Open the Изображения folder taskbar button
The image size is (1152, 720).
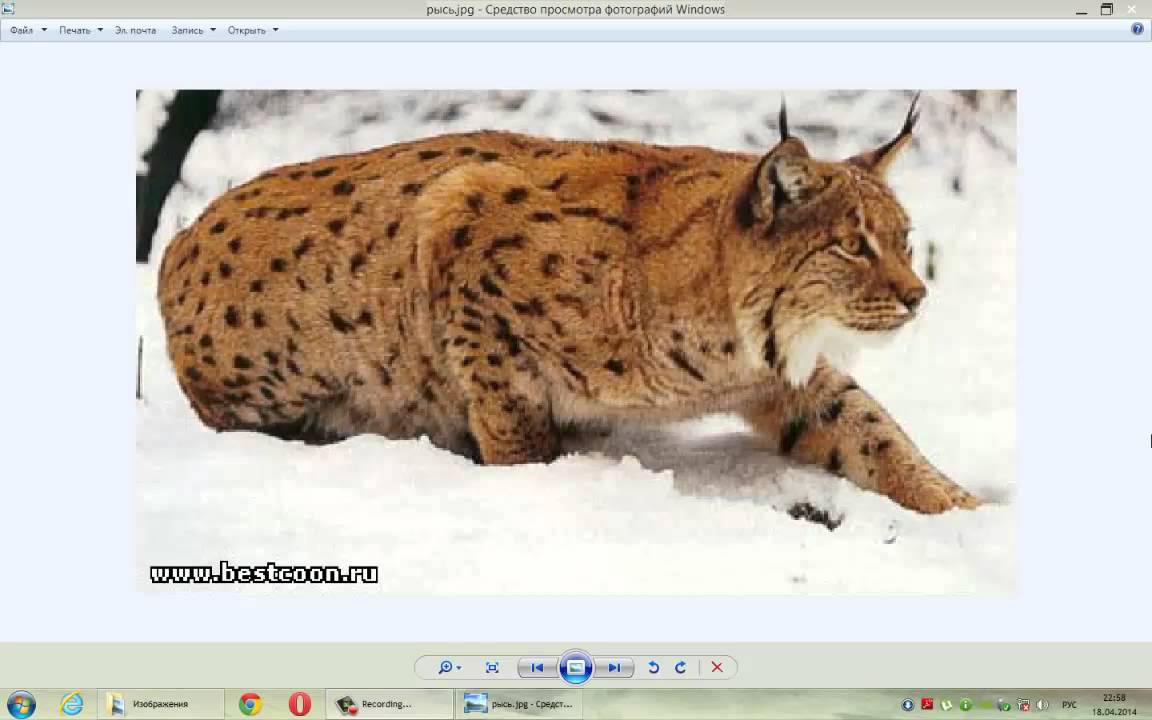coord(160,704)
